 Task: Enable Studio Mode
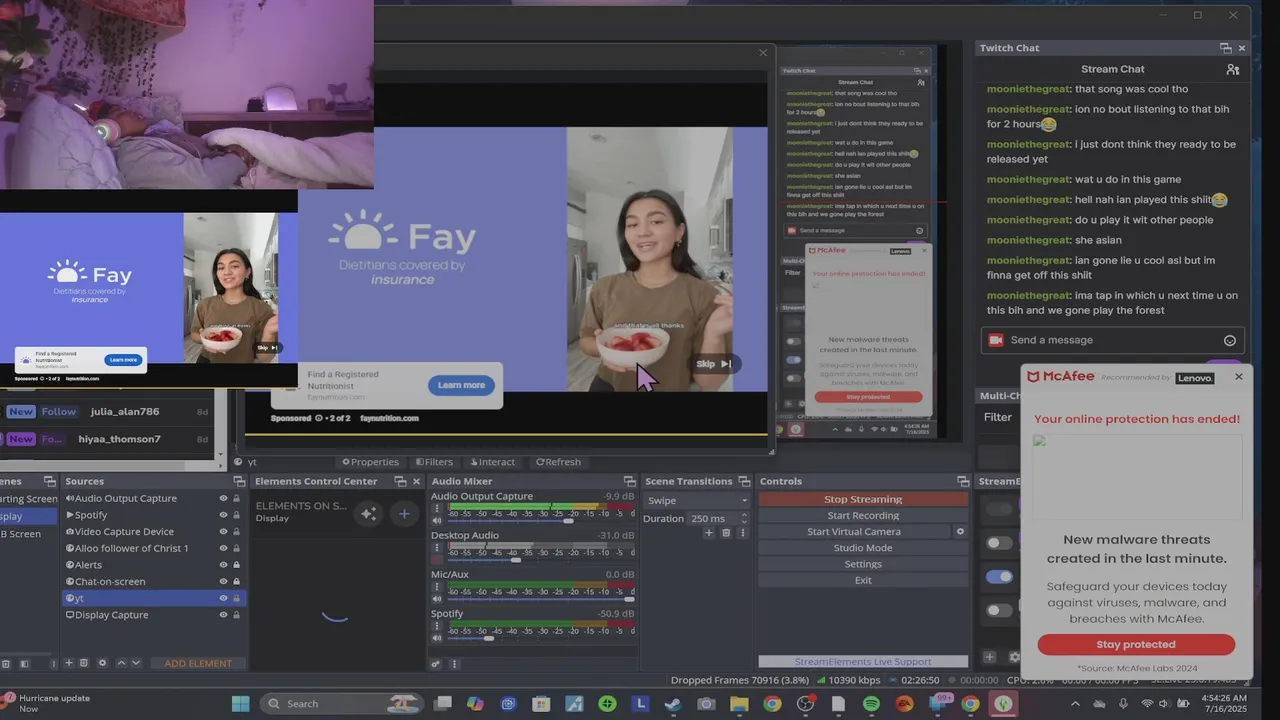pyautogui.click(x=863, y=548)
